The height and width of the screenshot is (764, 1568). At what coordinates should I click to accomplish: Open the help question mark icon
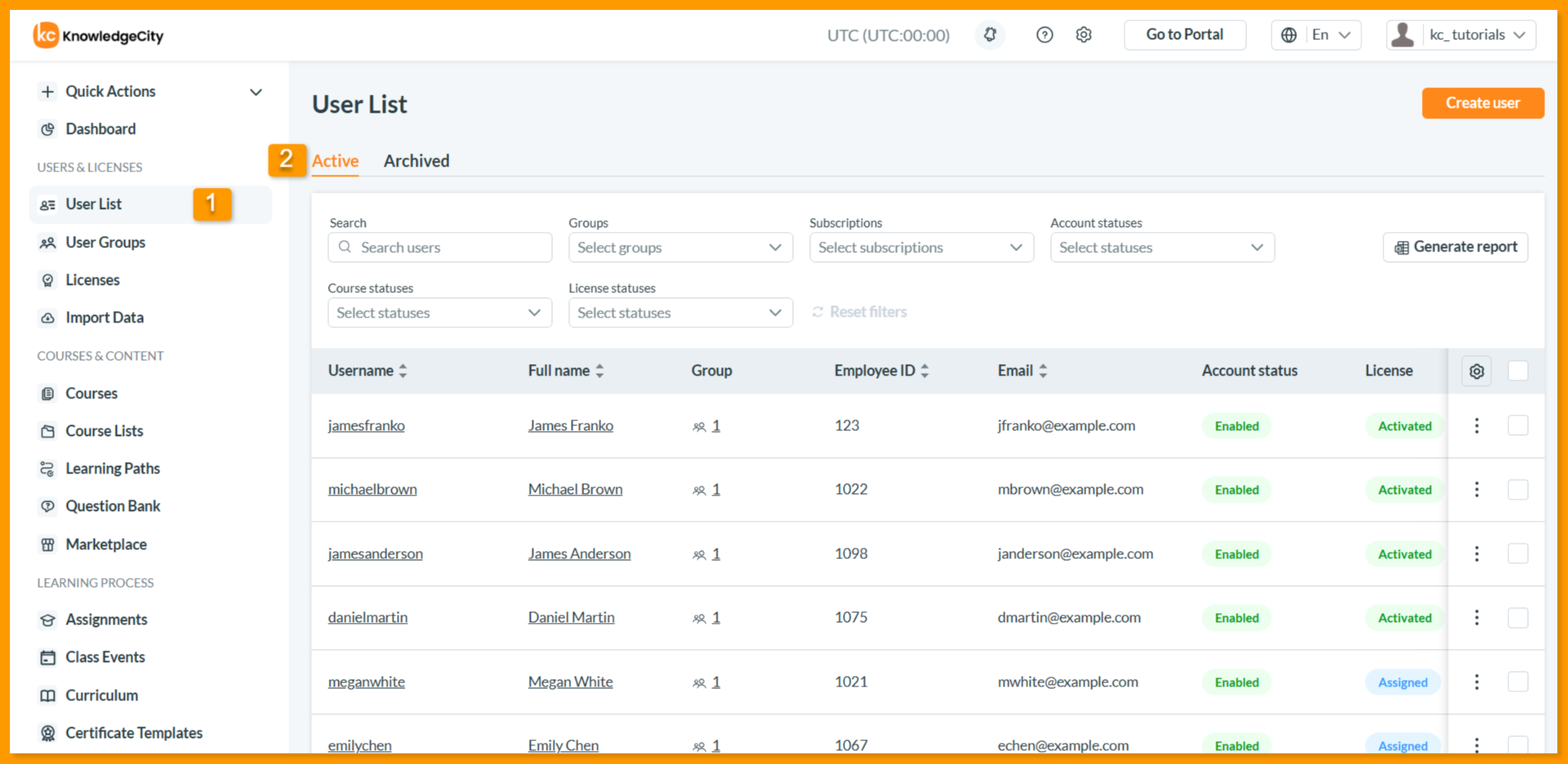[1045, 35]
